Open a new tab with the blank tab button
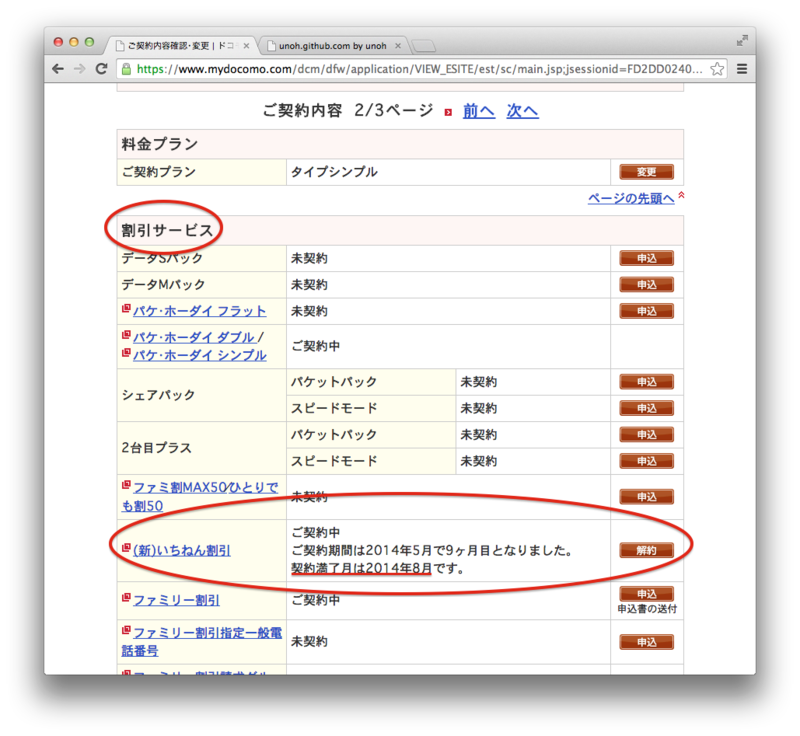 coord(423,46)
